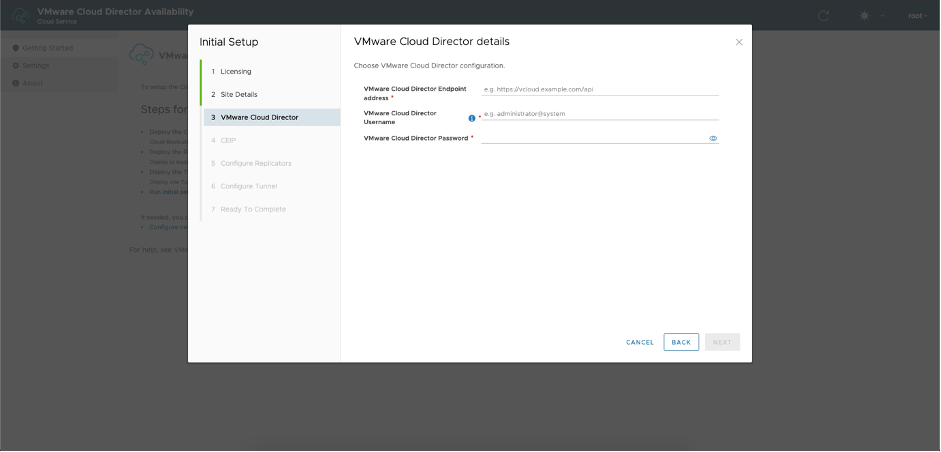
Task: Focus the Endpoint address input field
Action: point(600,89)
